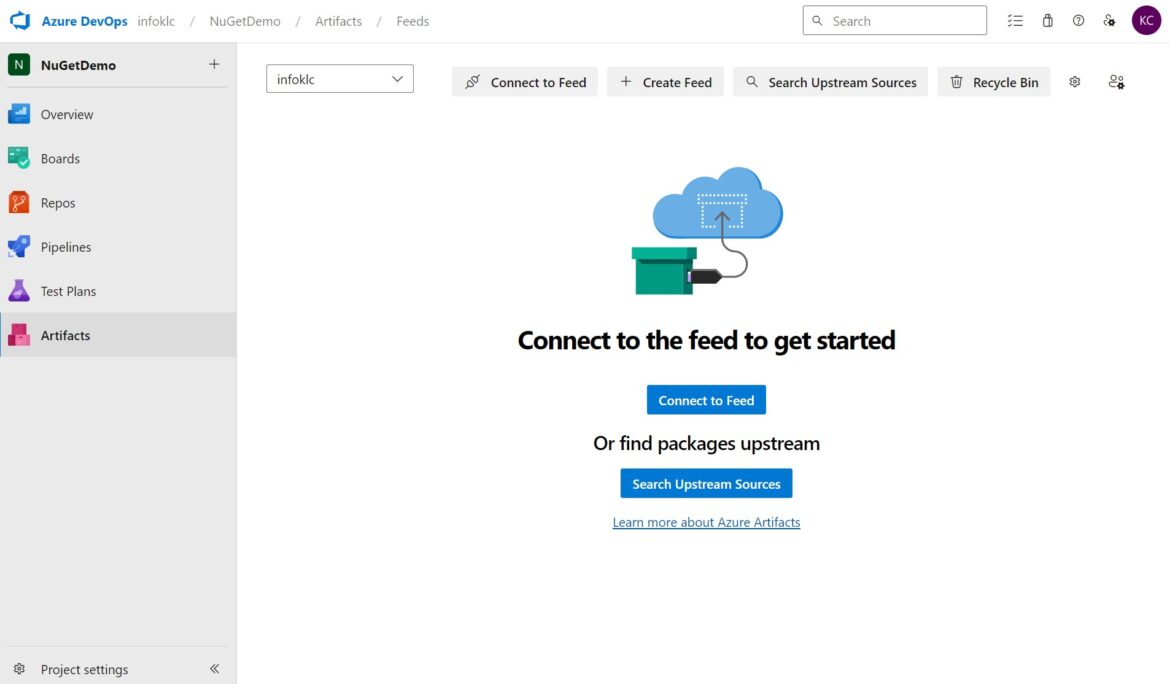Open Project settings at sidebar bottom
Screen dimensions: 1170x684
(85, 669)
